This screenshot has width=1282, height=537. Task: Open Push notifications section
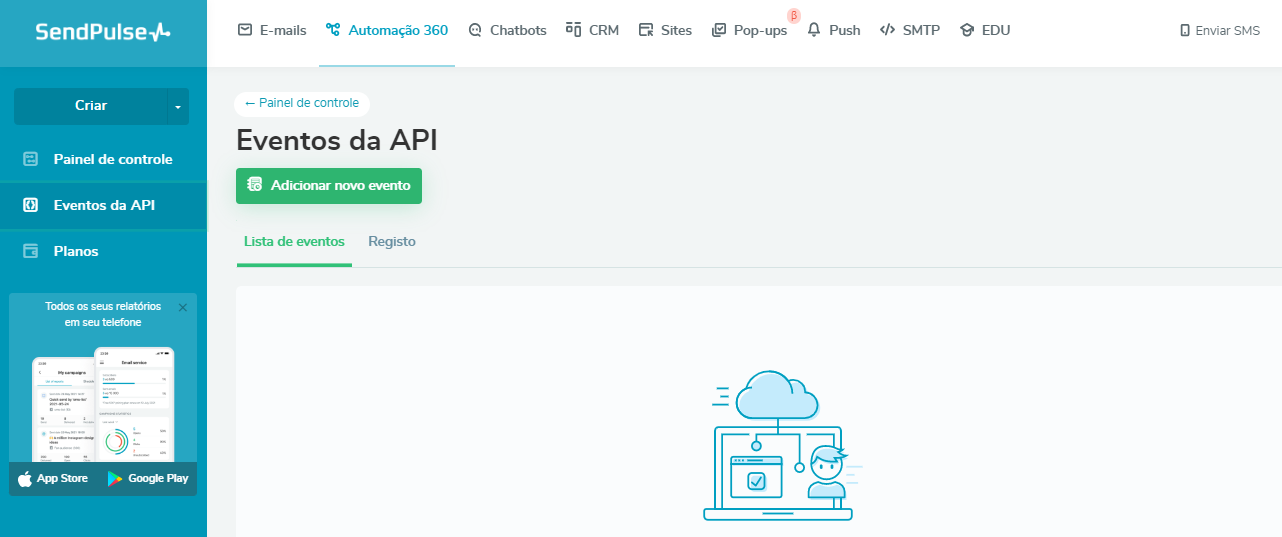point(834,30)
